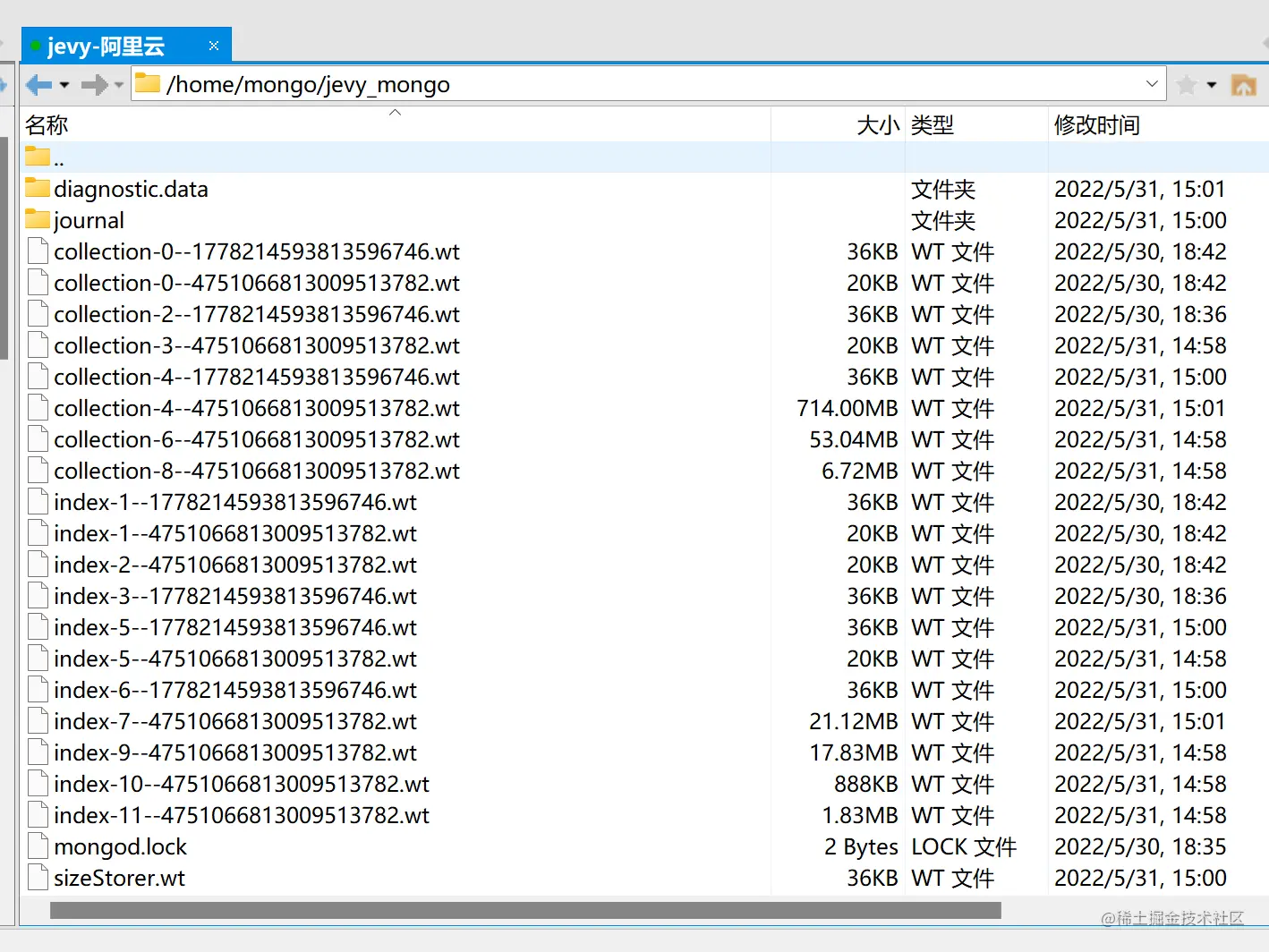Click file icon of index-5--4751066813009513782.wt
This screenshot has width=1269, height=952.
(38, 659)
